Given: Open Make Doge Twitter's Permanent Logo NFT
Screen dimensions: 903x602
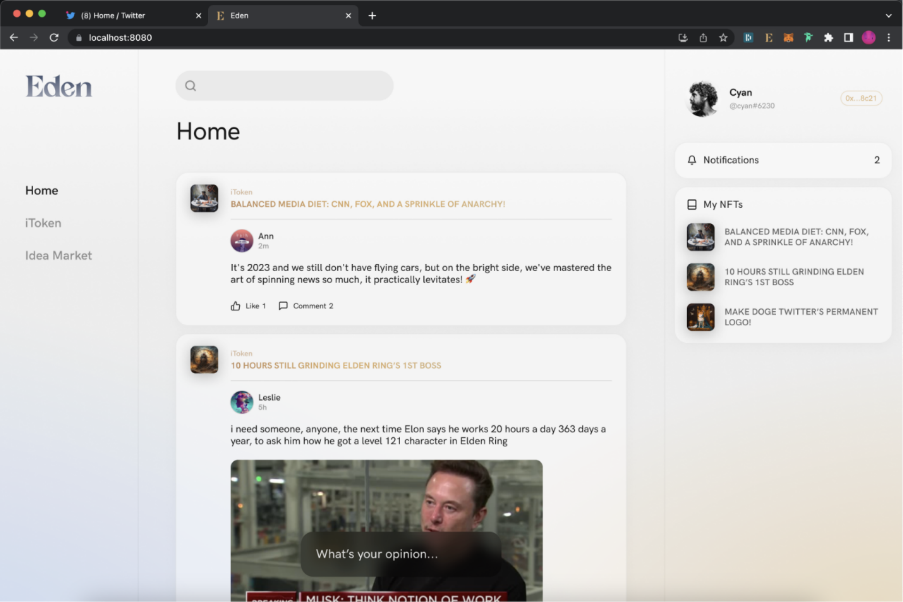Looking at the screenshot, I should click(783, 317).
